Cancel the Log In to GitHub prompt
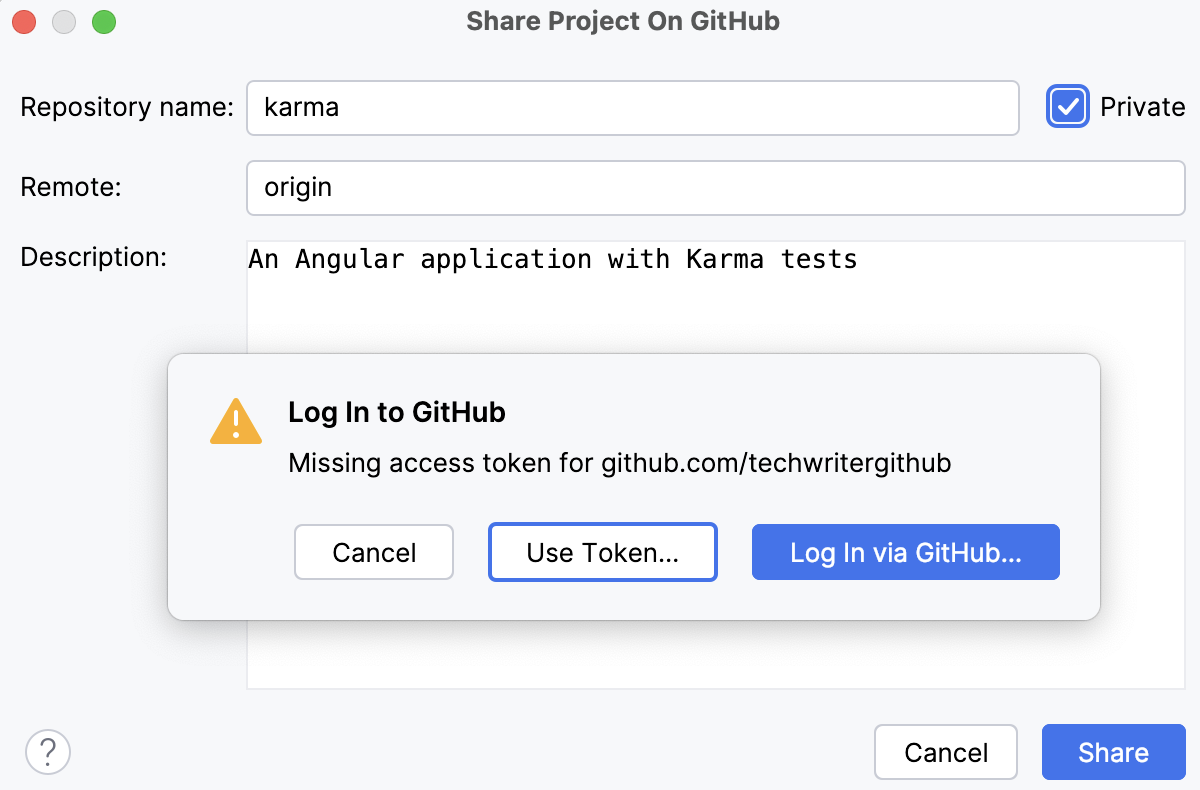 coord(373,552)
